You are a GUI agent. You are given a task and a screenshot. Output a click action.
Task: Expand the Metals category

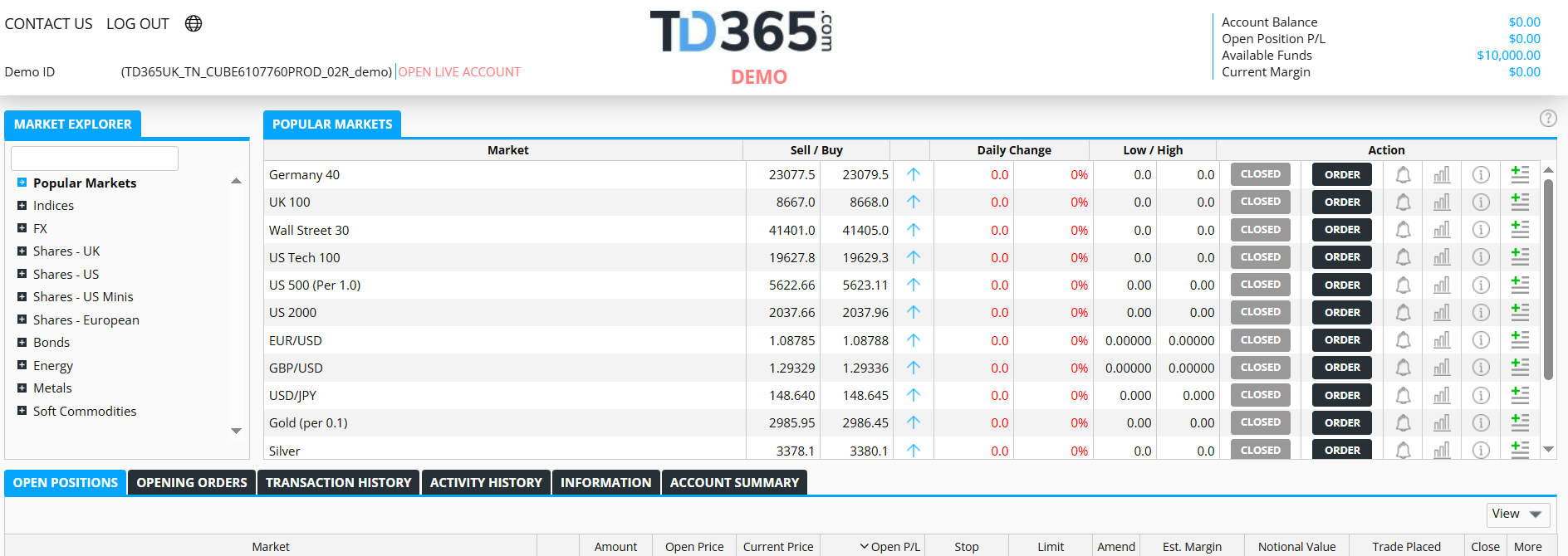pyautogui.click(x=22, y=388)
